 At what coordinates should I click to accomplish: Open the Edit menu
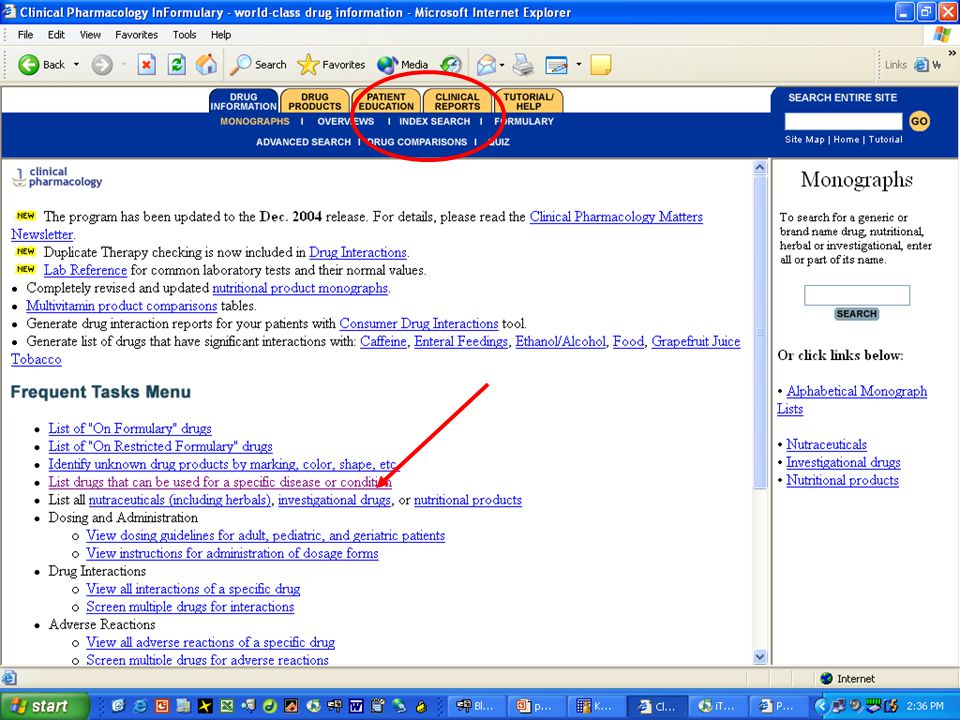[56, 35]
